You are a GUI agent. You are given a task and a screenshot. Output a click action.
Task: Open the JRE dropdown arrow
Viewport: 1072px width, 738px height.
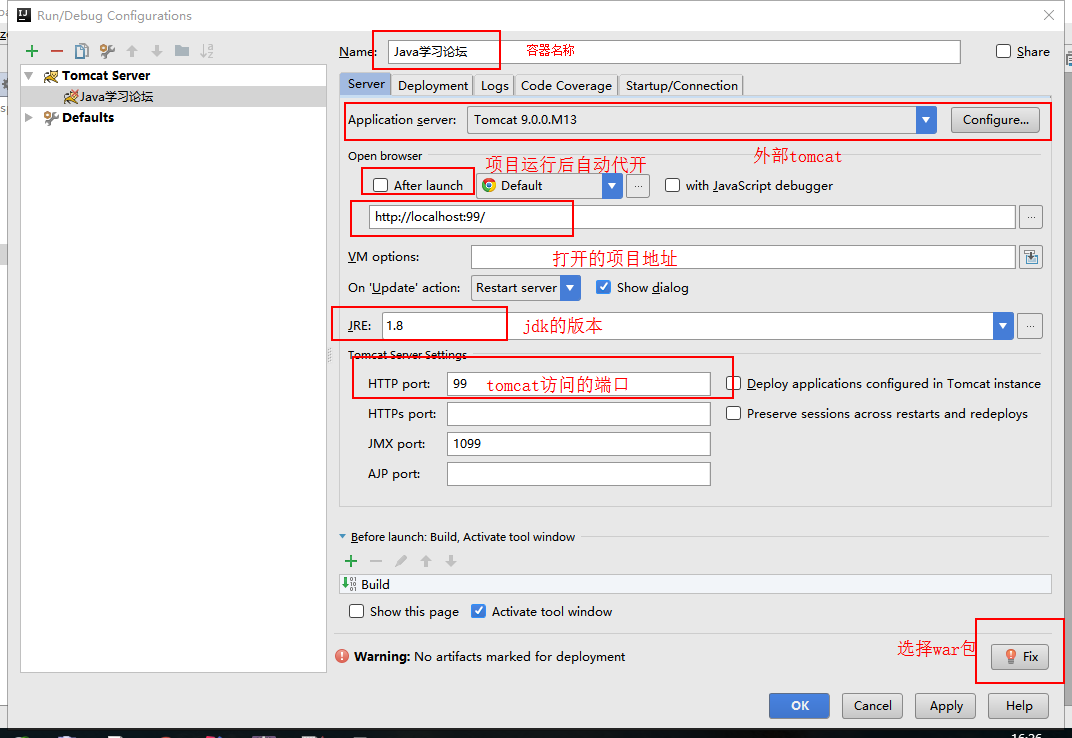[x=1003, y=326]
